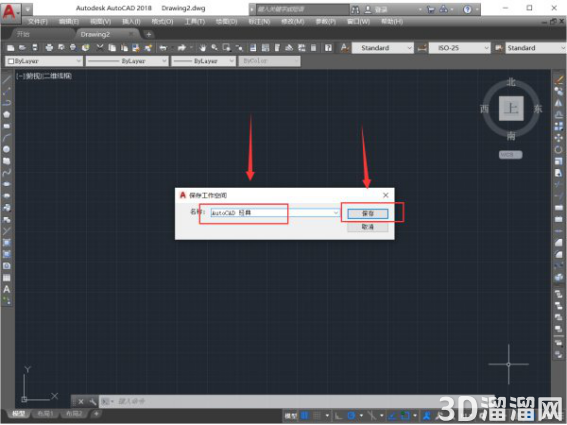Select the Multiline Text A tool
This screenshot has width=567, height=425.
[7, 289]
